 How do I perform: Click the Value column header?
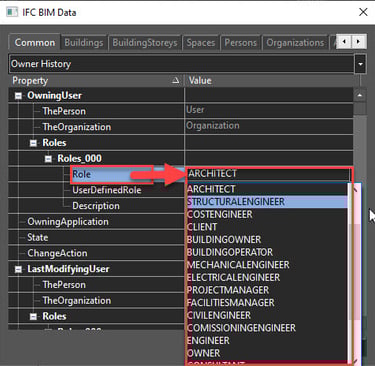[271, 80]
